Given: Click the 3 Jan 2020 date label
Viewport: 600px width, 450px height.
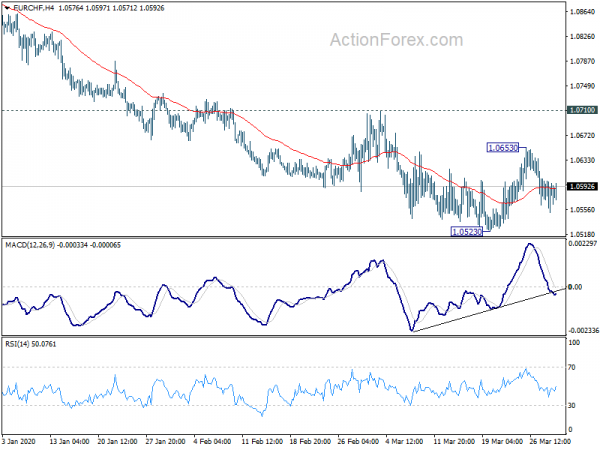Looking at the screenshot, I should click(x=18, y=441).
